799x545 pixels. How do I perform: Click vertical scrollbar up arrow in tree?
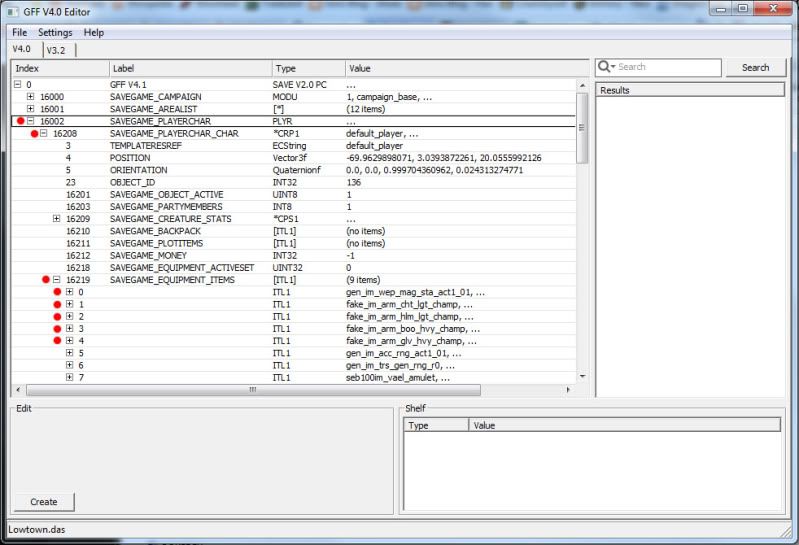pos(582,85)
